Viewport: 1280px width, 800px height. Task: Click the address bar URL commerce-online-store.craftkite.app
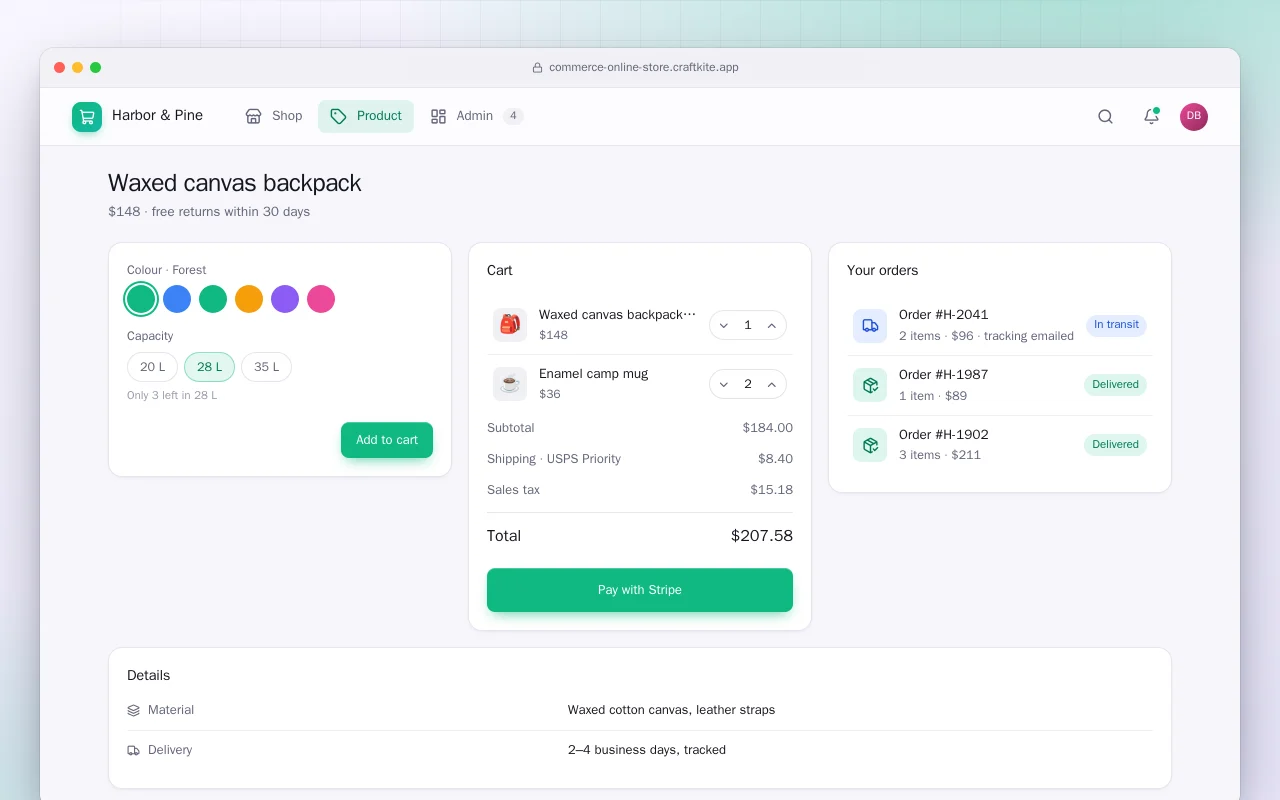pos(644,68)
